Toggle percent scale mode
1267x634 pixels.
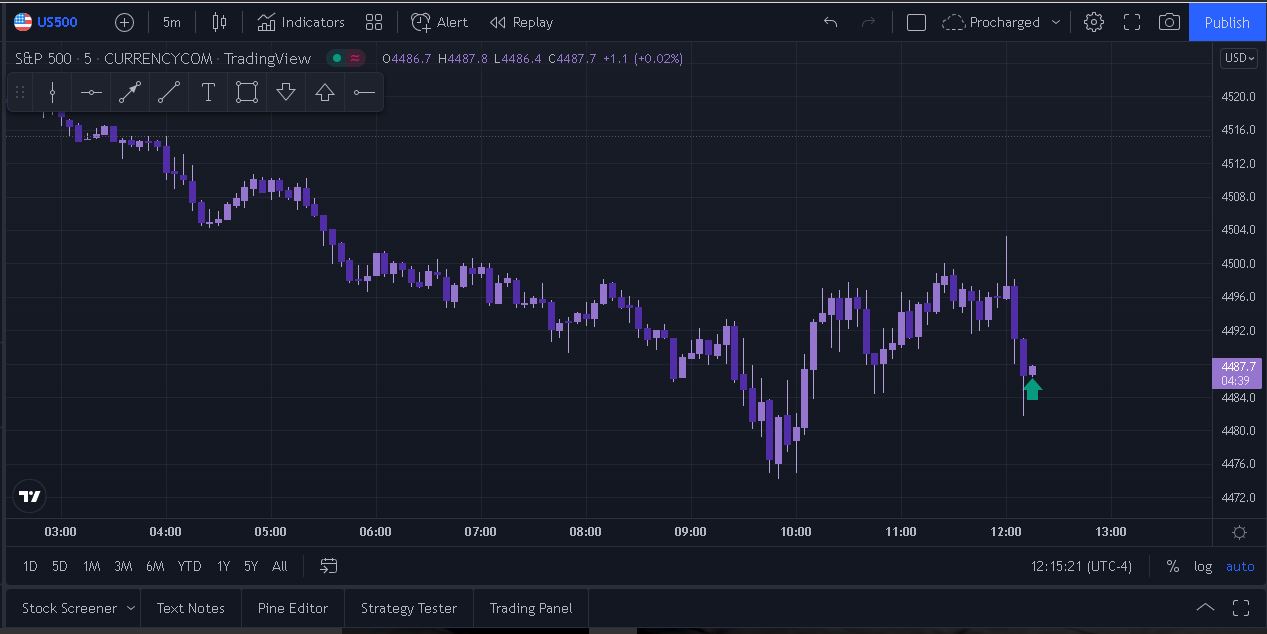(1172, 566)
